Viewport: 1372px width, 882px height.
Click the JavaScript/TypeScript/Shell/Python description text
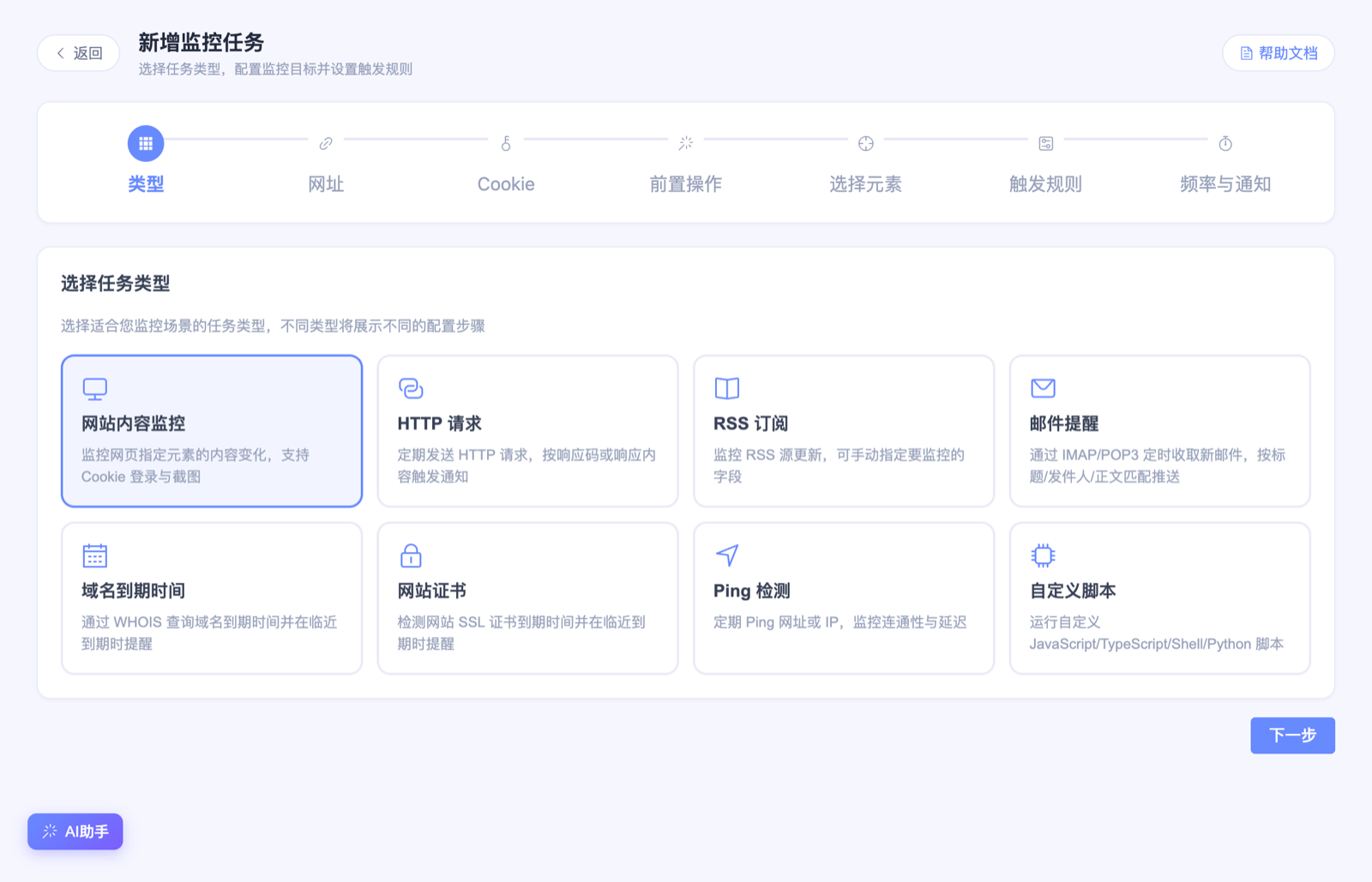pos(1157,633)
